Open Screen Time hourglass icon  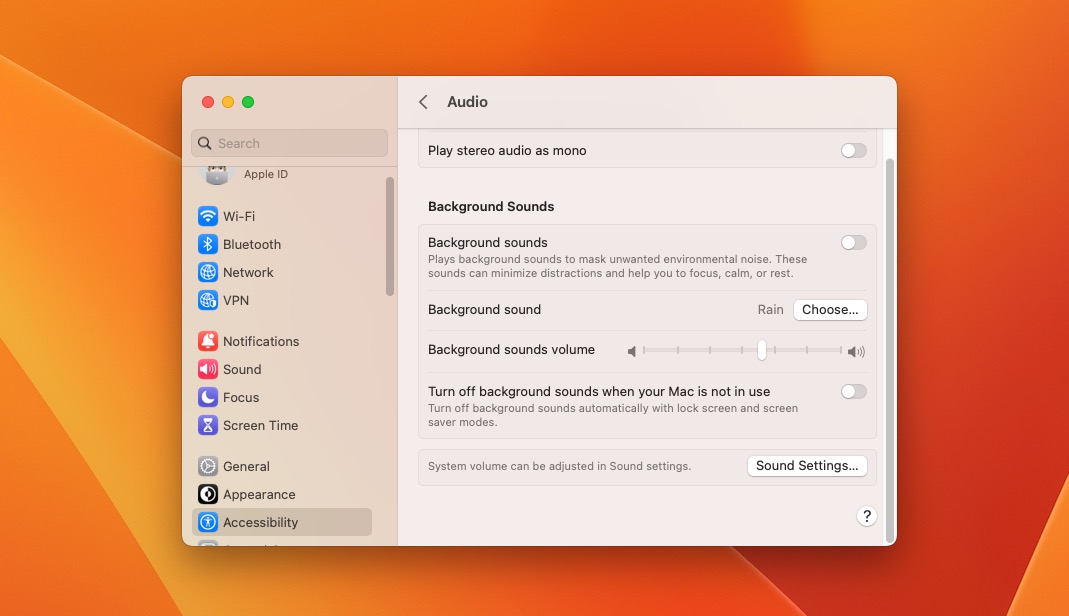tap(208, 425)
